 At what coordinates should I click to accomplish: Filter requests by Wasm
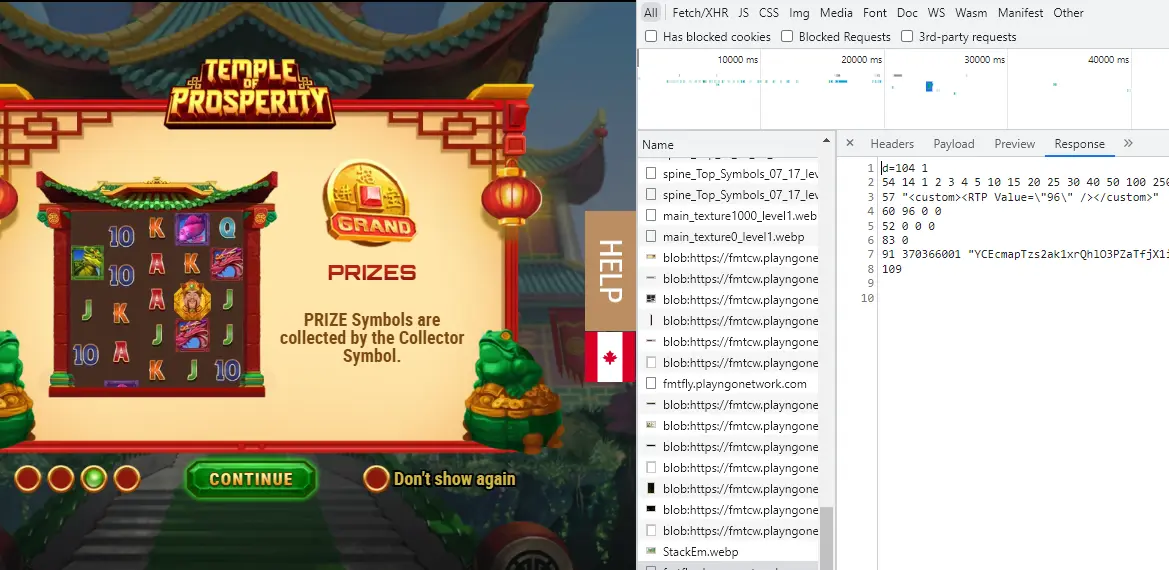coord(971,13)
